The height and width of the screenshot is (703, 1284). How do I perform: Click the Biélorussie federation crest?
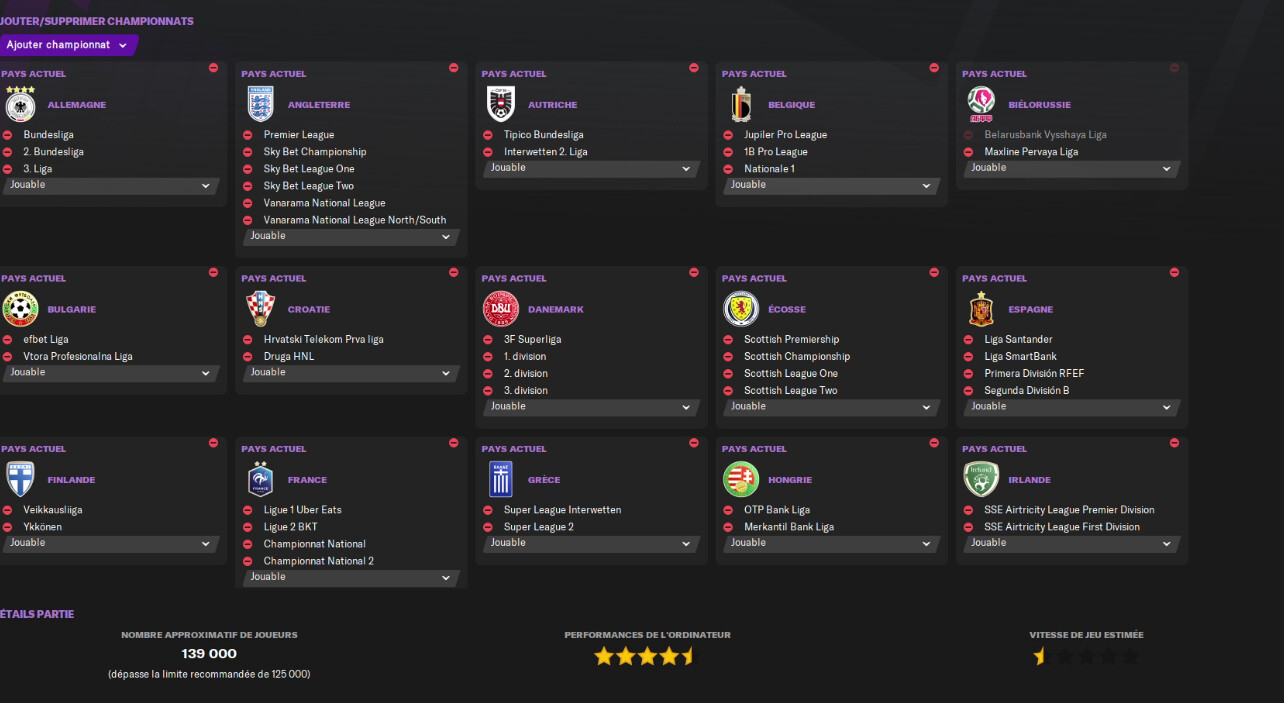pos(981,104)
